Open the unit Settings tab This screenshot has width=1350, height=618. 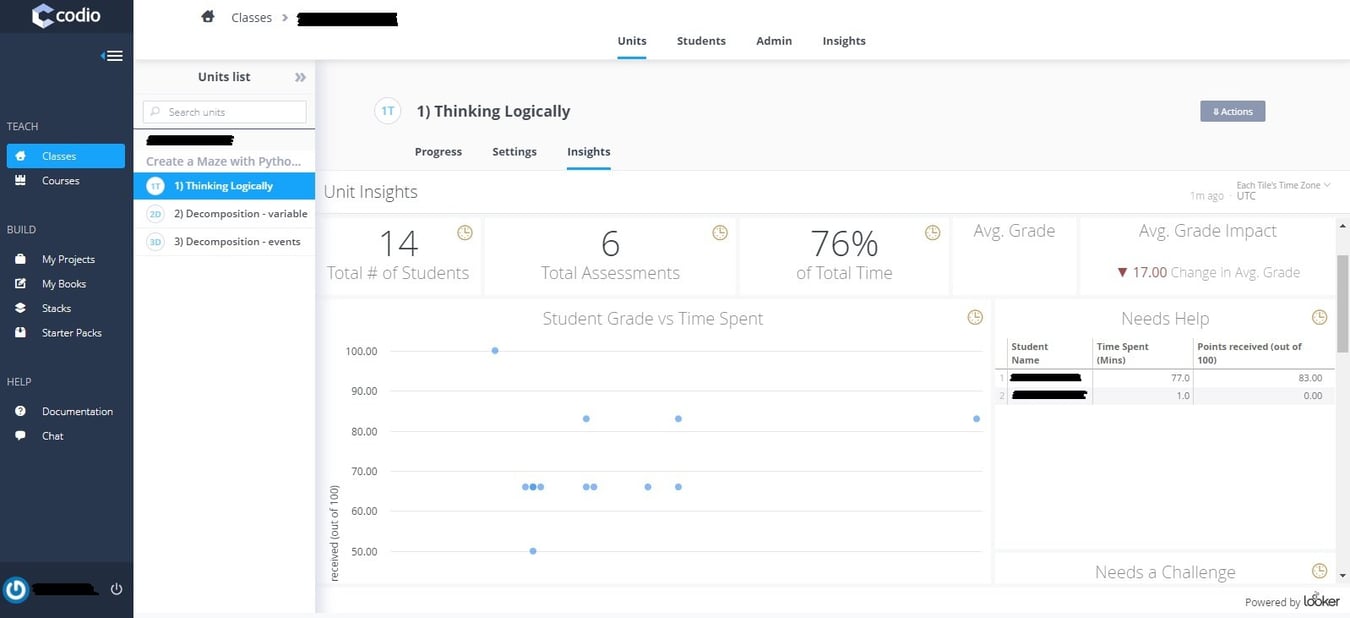tap(514, 152)
